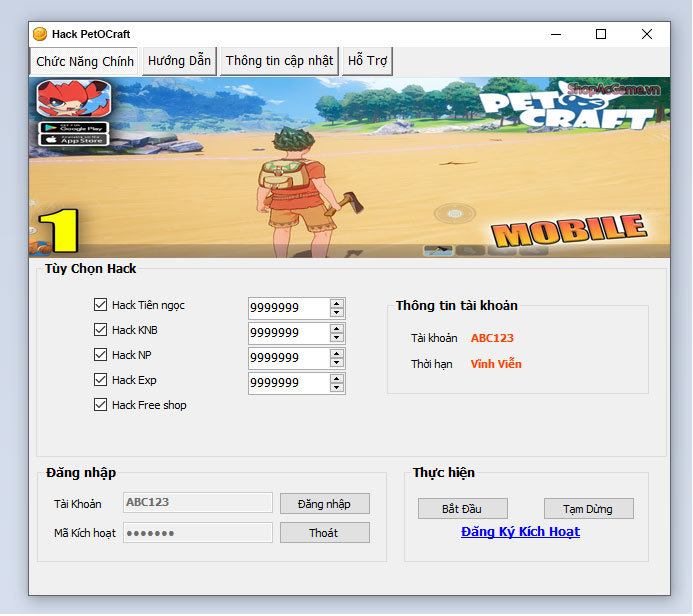Open the Đăng Ký Kích Hoạt link

click(520, 532)
